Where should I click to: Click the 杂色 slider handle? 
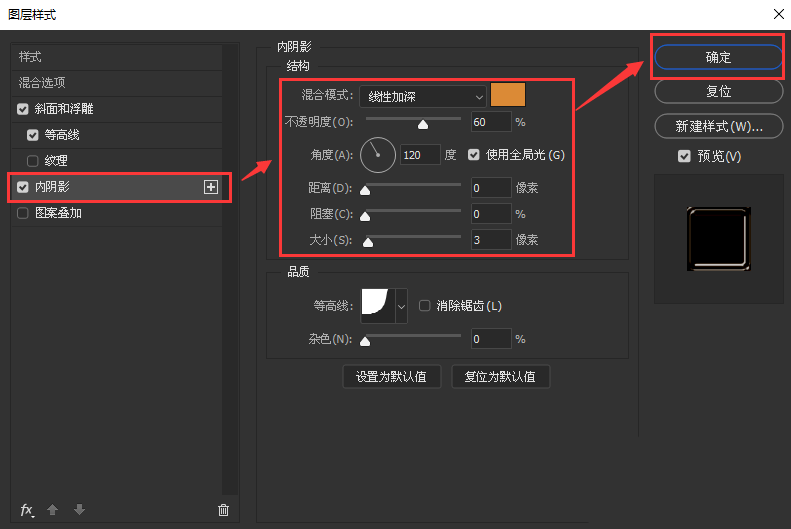(x=365, y=341)
